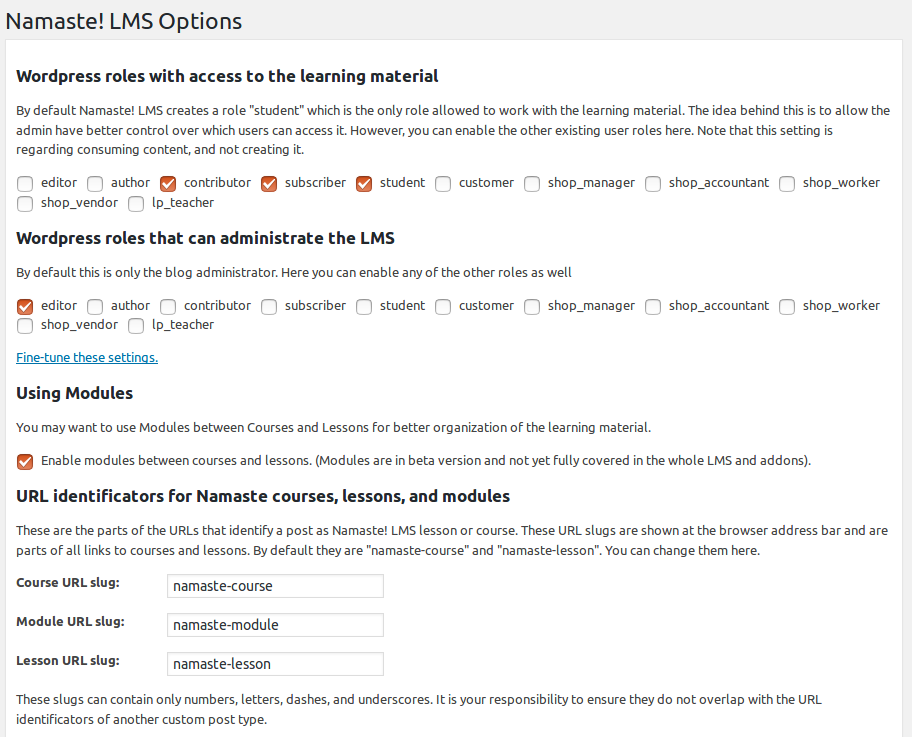Select the Lesson URL slug text box
This screenshot has width=912, height=737.
(275, 664)
